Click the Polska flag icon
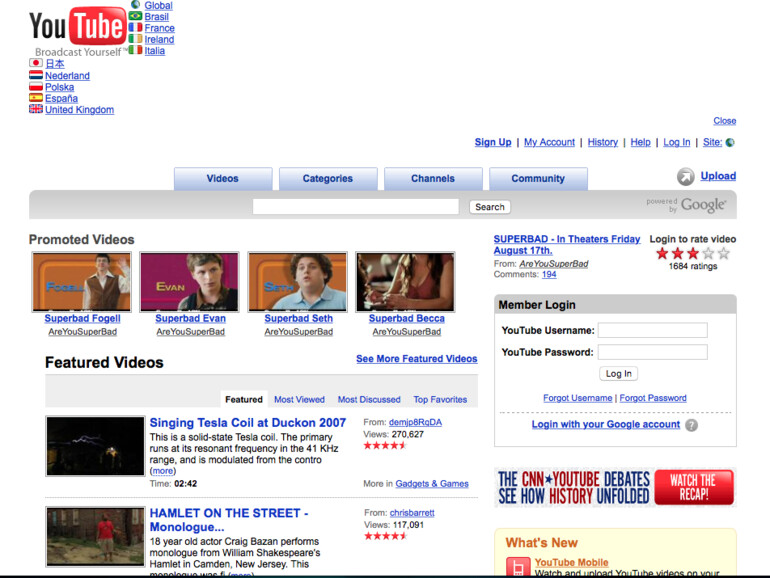Viewport: 770px width, 578px height. 36,86
